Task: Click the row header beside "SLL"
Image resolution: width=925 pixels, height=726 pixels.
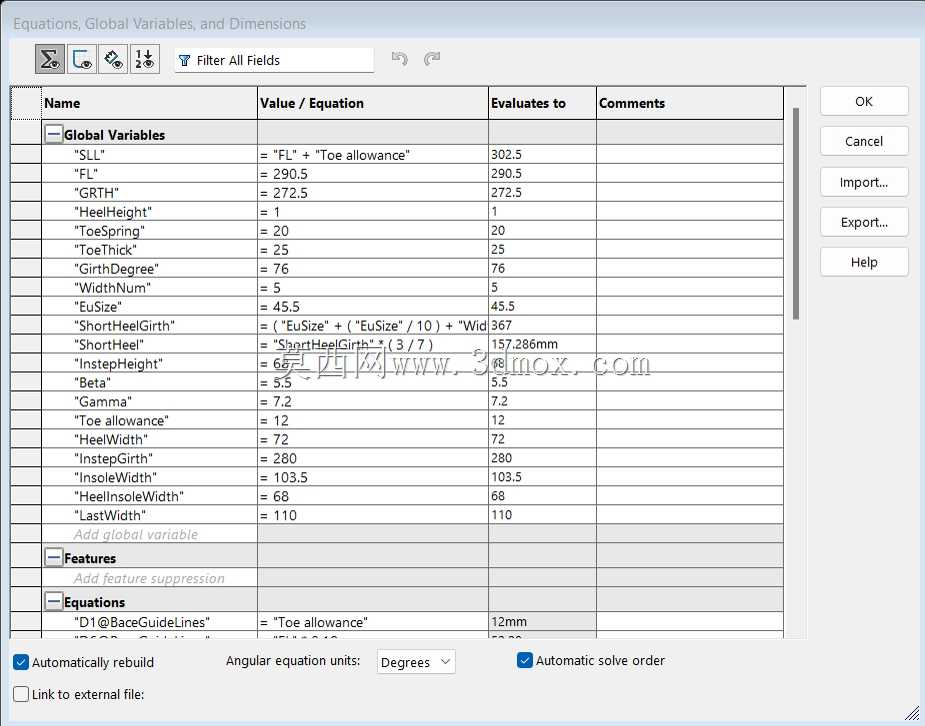Action: (x=26, y=155)
